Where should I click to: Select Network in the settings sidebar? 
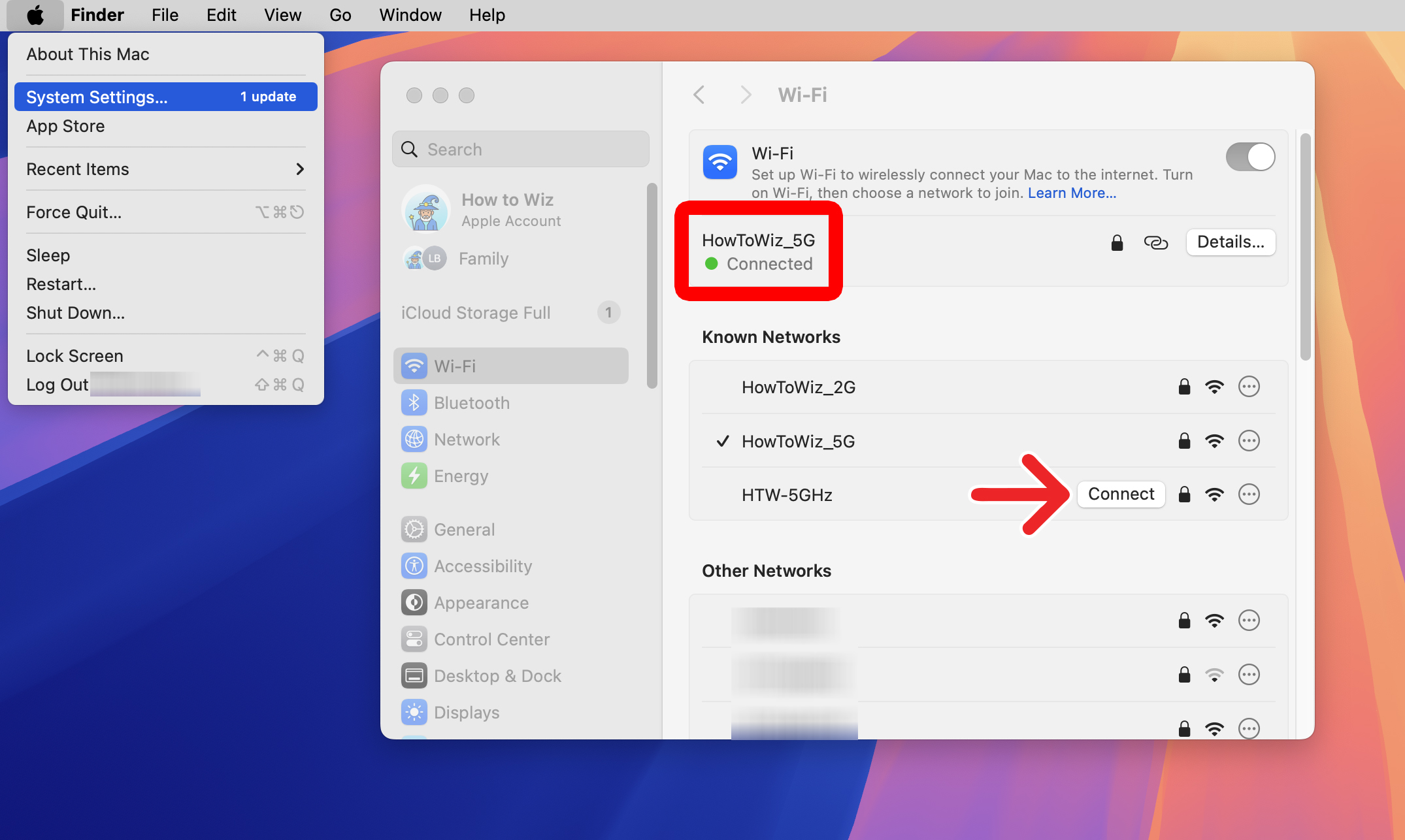[467, 439]
